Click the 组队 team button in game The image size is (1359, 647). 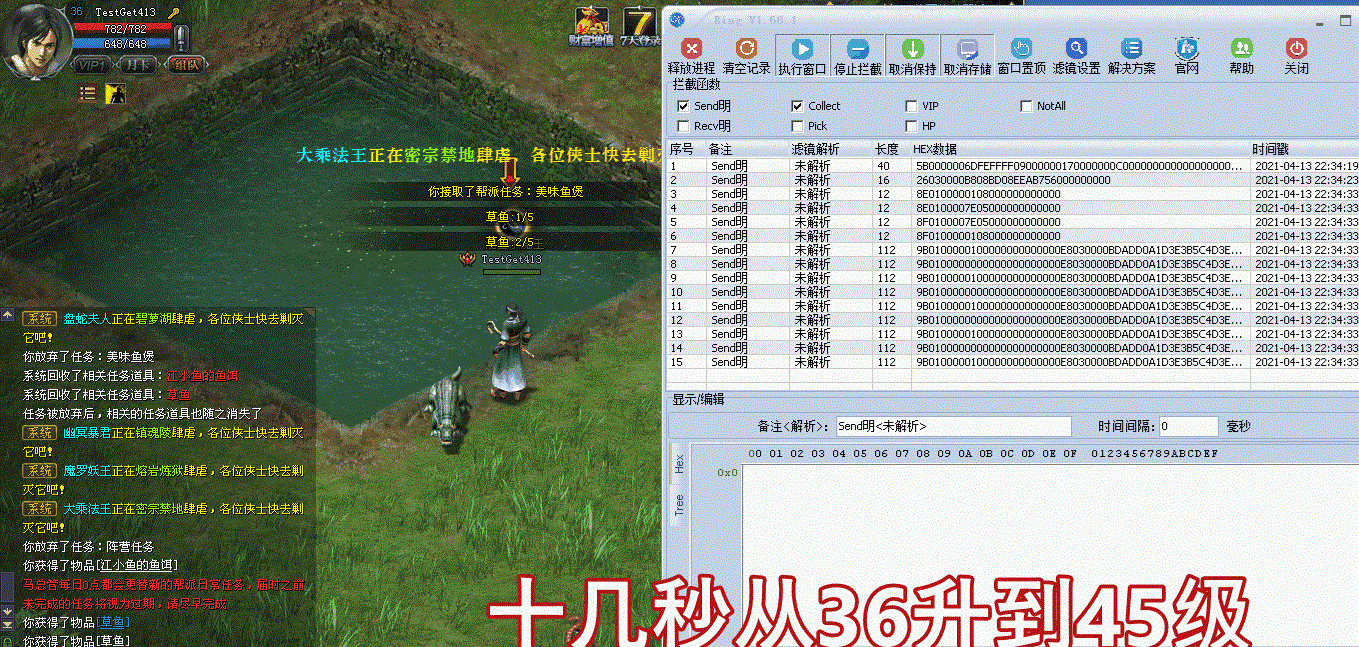[x=184, y=65]
